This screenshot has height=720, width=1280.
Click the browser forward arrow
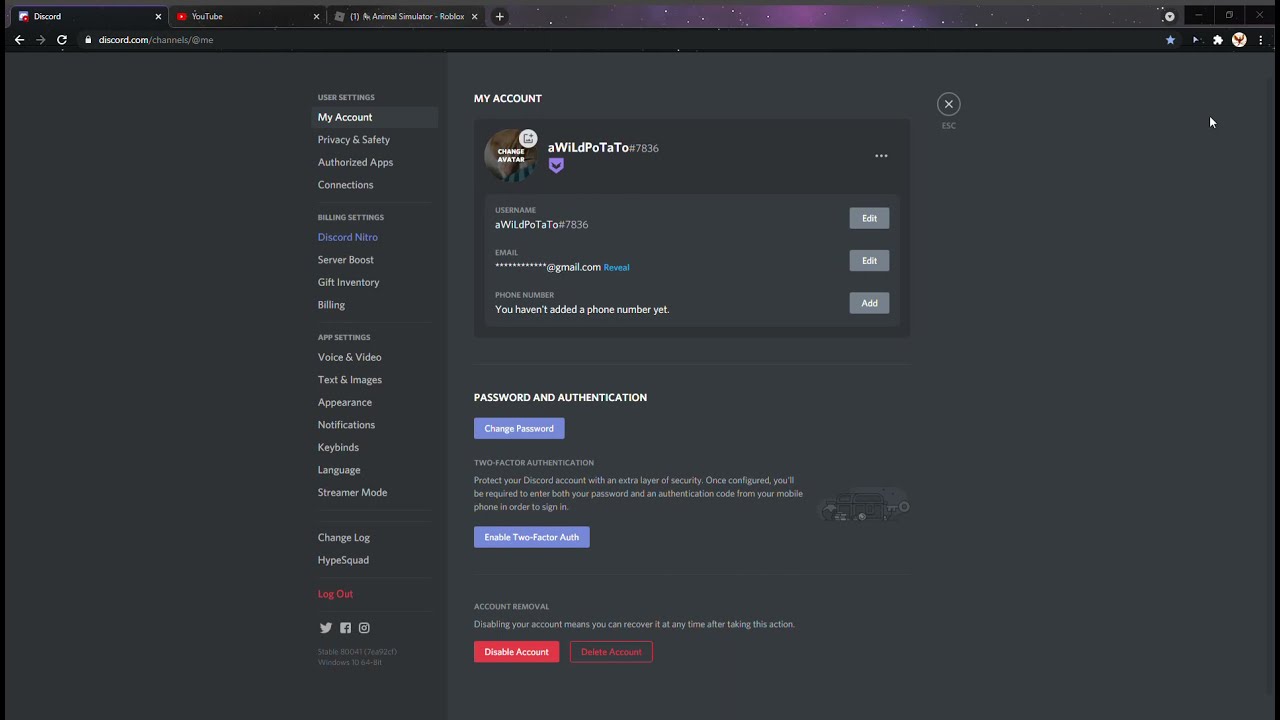point(40,40)
